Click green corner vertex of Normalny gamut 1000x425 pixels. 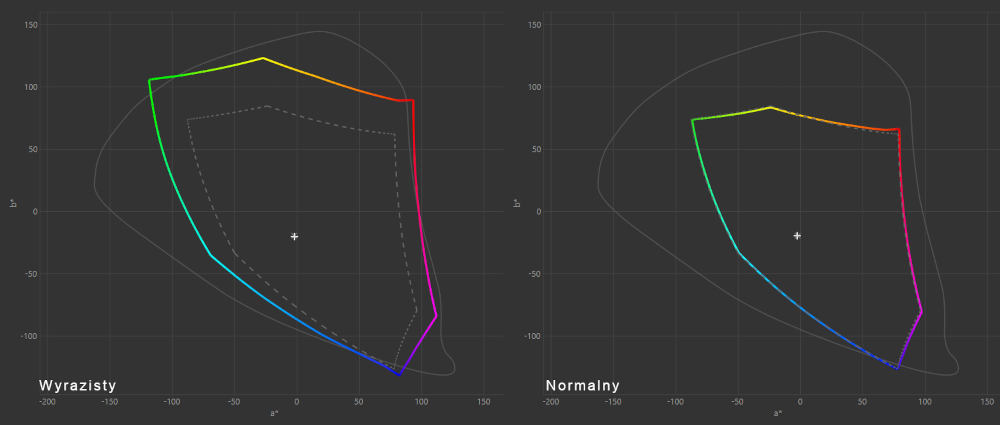click(692, 120)
